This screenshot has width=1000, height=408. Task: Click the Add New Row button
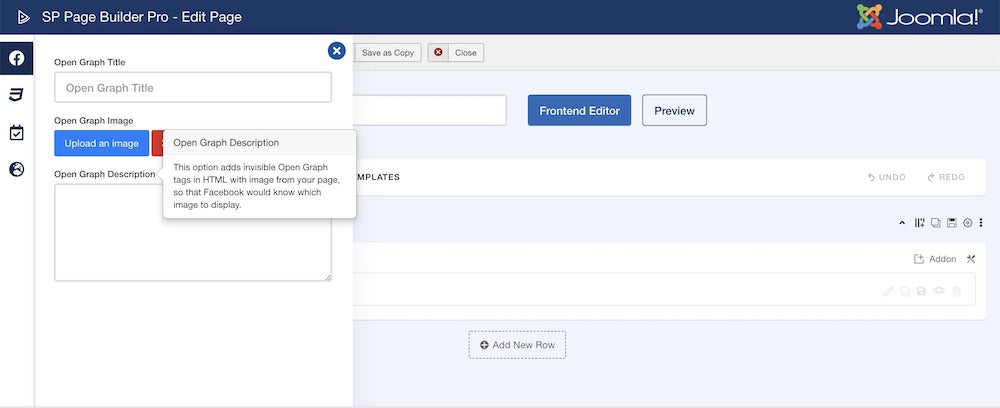[x=517, y=345]
